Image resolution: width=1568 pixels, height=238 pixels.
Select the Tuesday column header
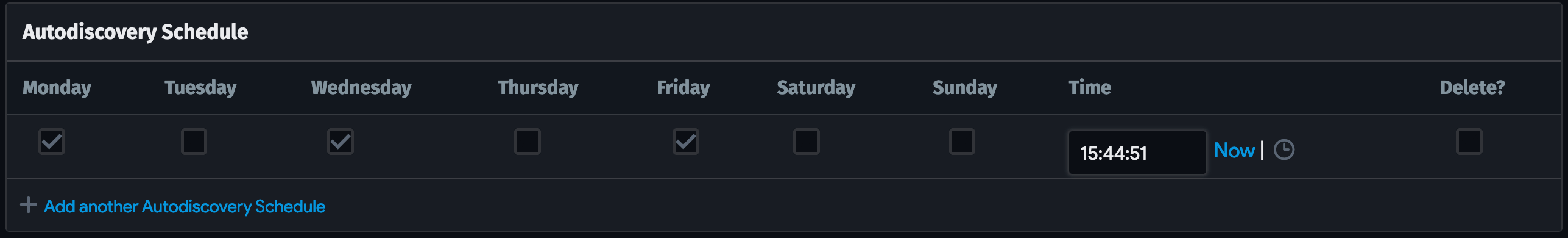coord(200,88)
